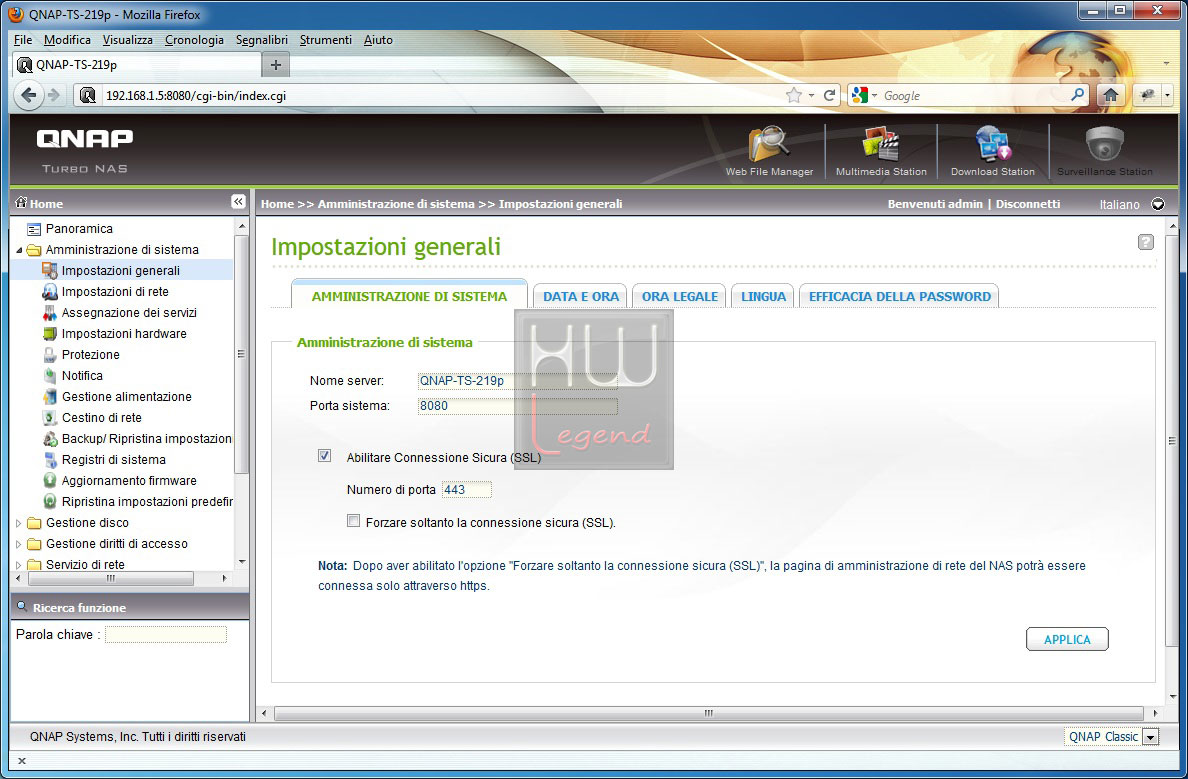
Task: Switch to Ora Legale tab
Action: point(680,296)
